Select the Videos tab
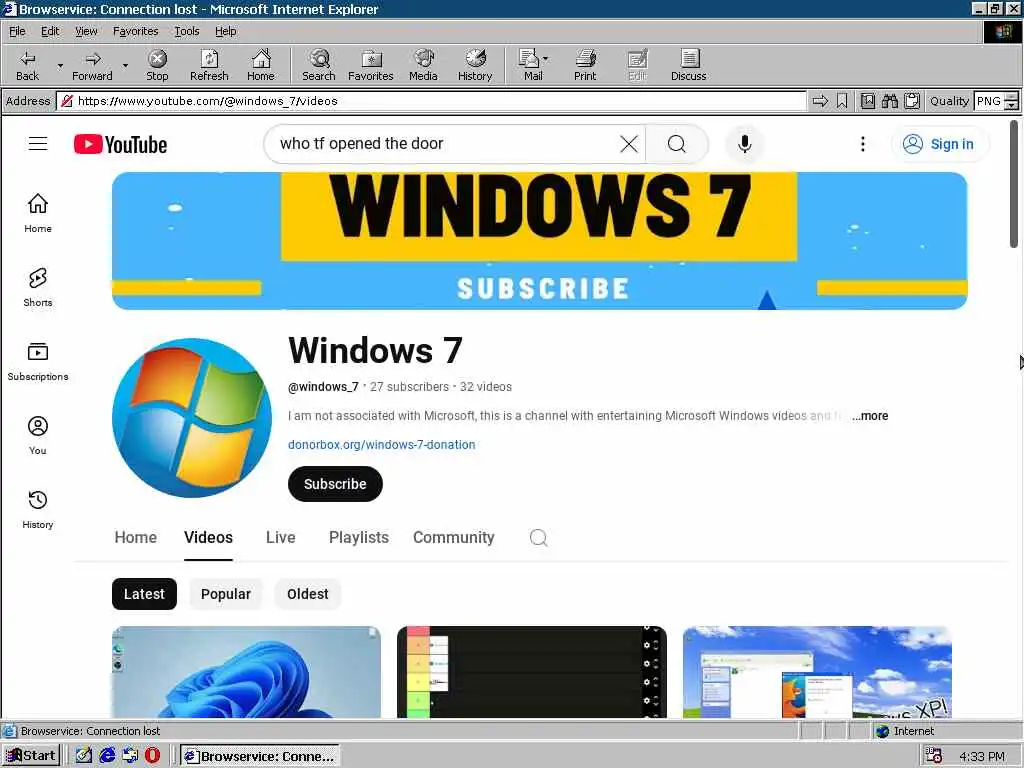The image size is (1024, 768). pyautogui.click(x=208, y=537)
